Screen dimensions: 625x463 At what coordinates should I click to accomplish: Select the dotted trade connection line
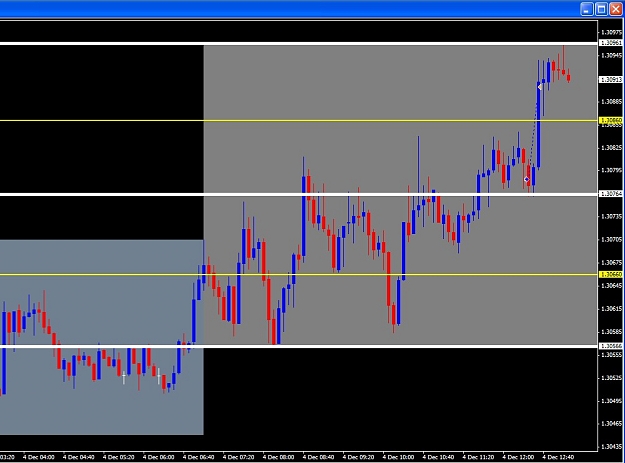[x=533, y=133]
